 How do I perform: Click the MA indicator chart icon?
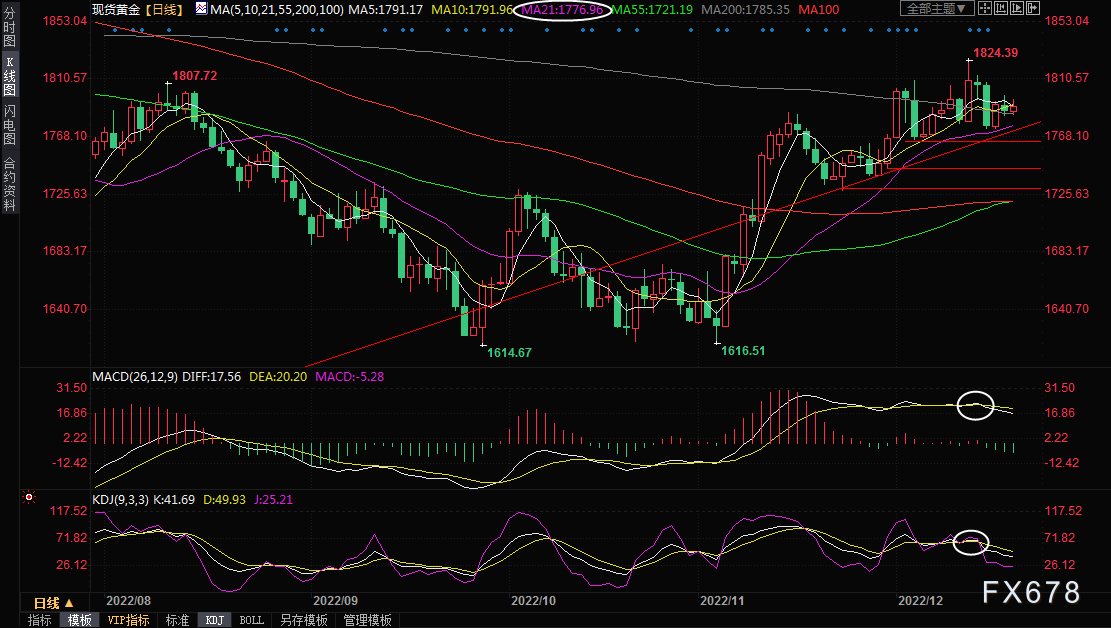click(x=200, y=9)
